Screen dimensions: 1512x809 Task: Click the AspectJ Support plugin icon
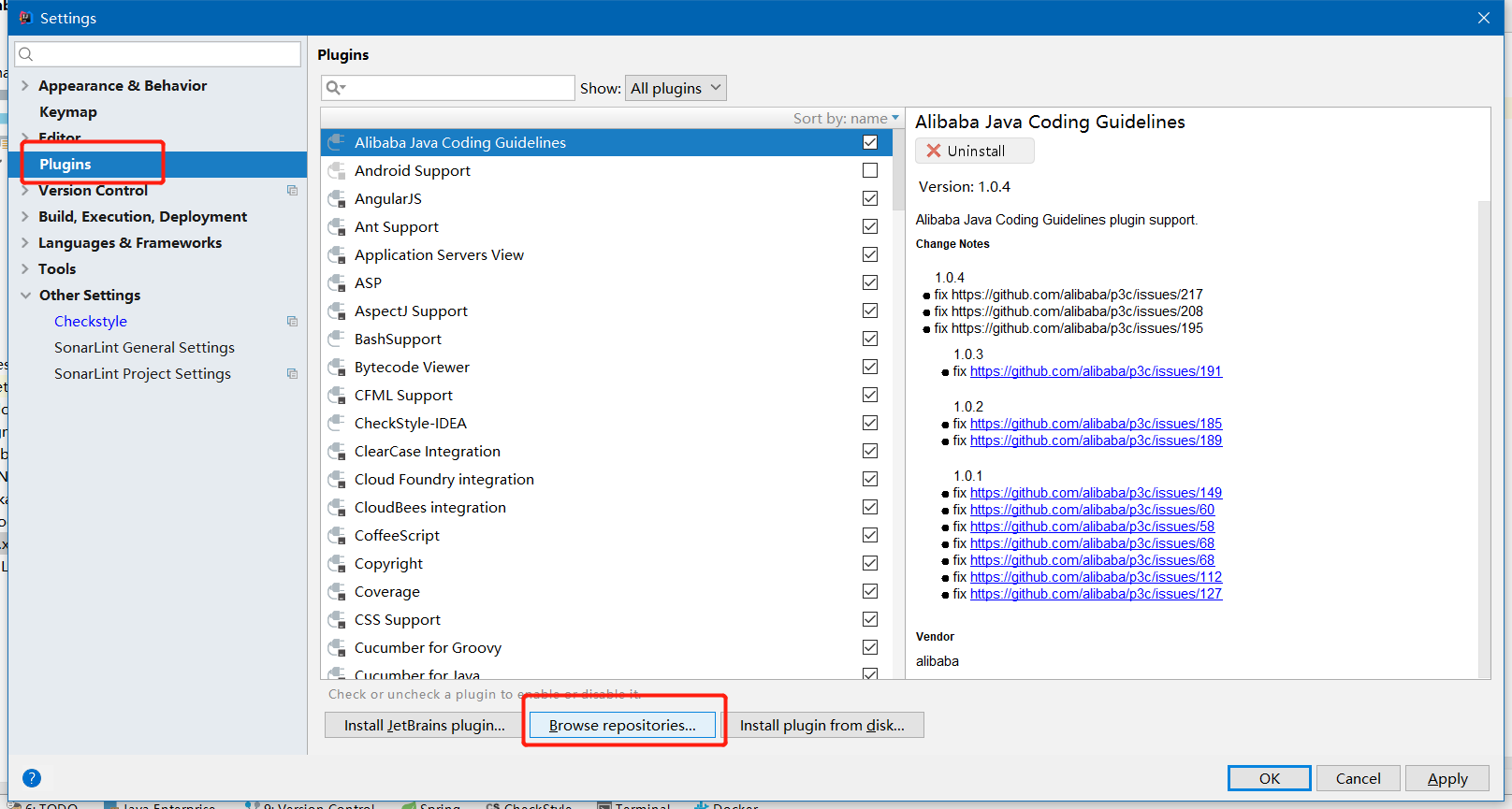pyautogui.click(x=337, y=311)
